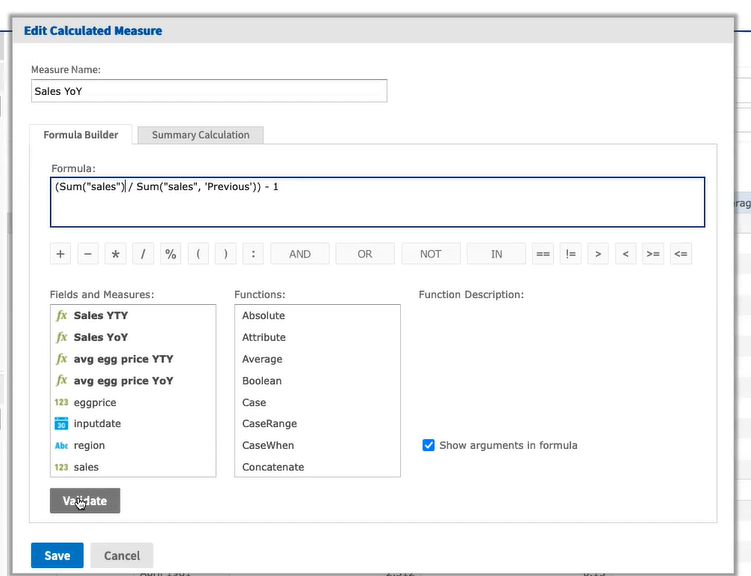The height and width of the screenshot is (576, 751).
Task: Pick the sales field name
Action: pos(86,467)
